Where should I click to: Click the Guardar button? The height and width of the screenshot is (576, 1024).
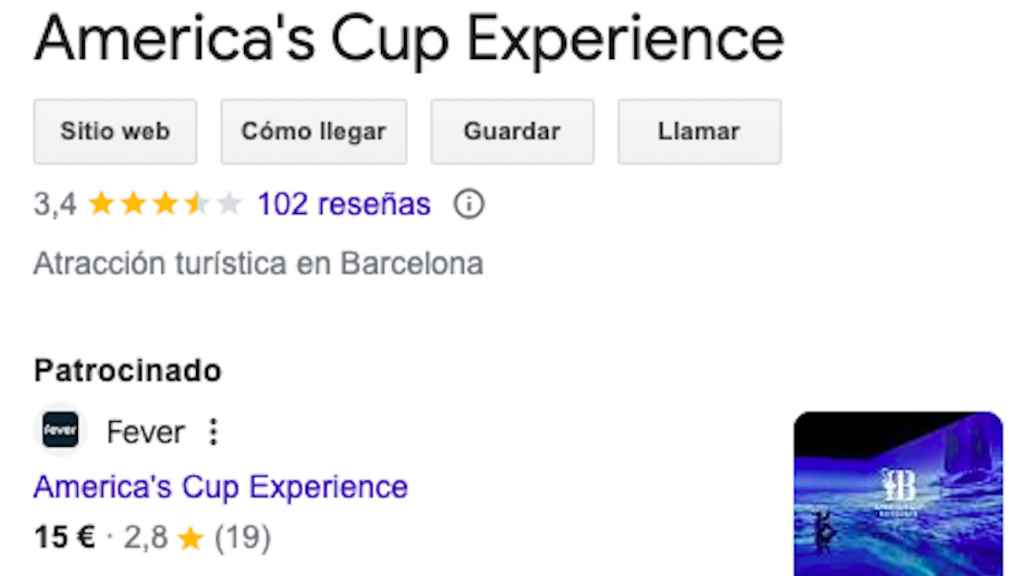pos(512,131)
